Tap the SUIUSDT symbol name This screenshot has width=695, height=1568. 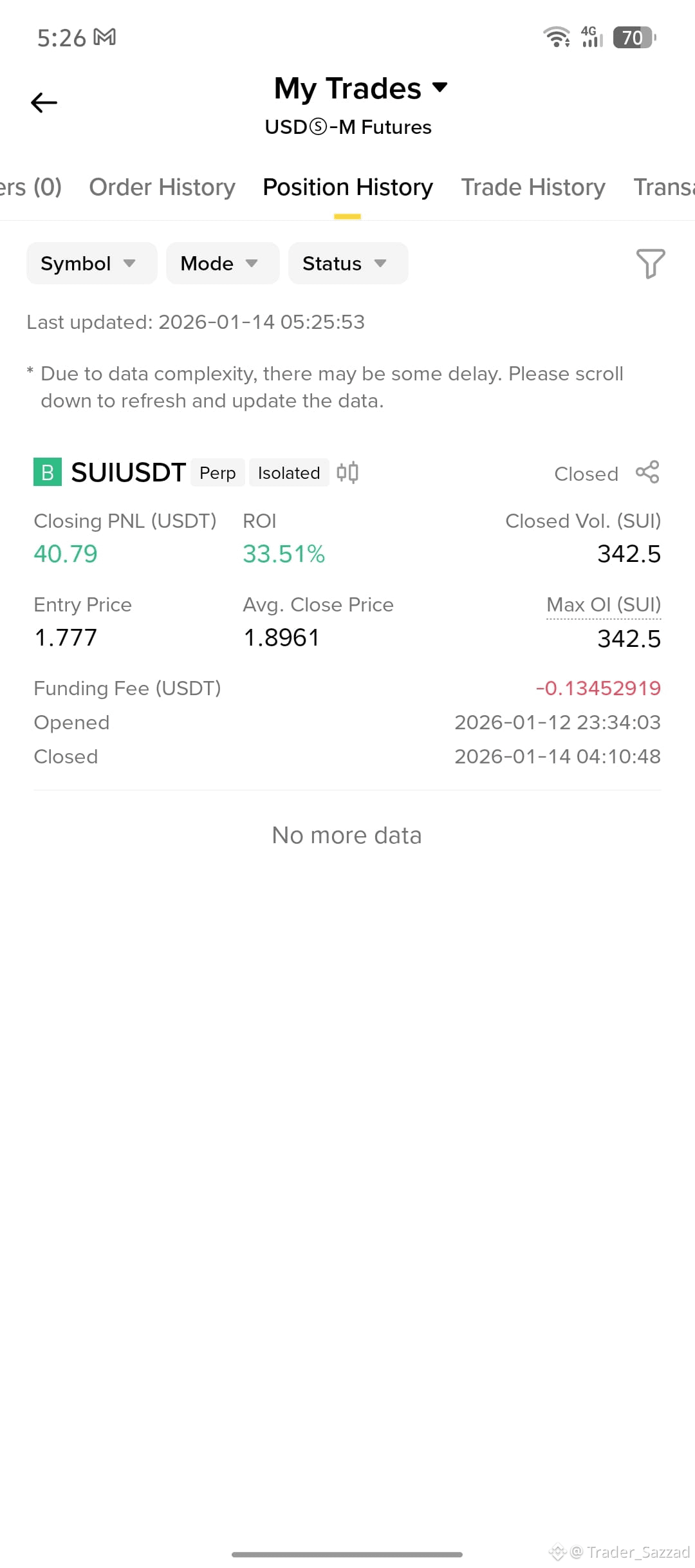[x=128, y=472]
